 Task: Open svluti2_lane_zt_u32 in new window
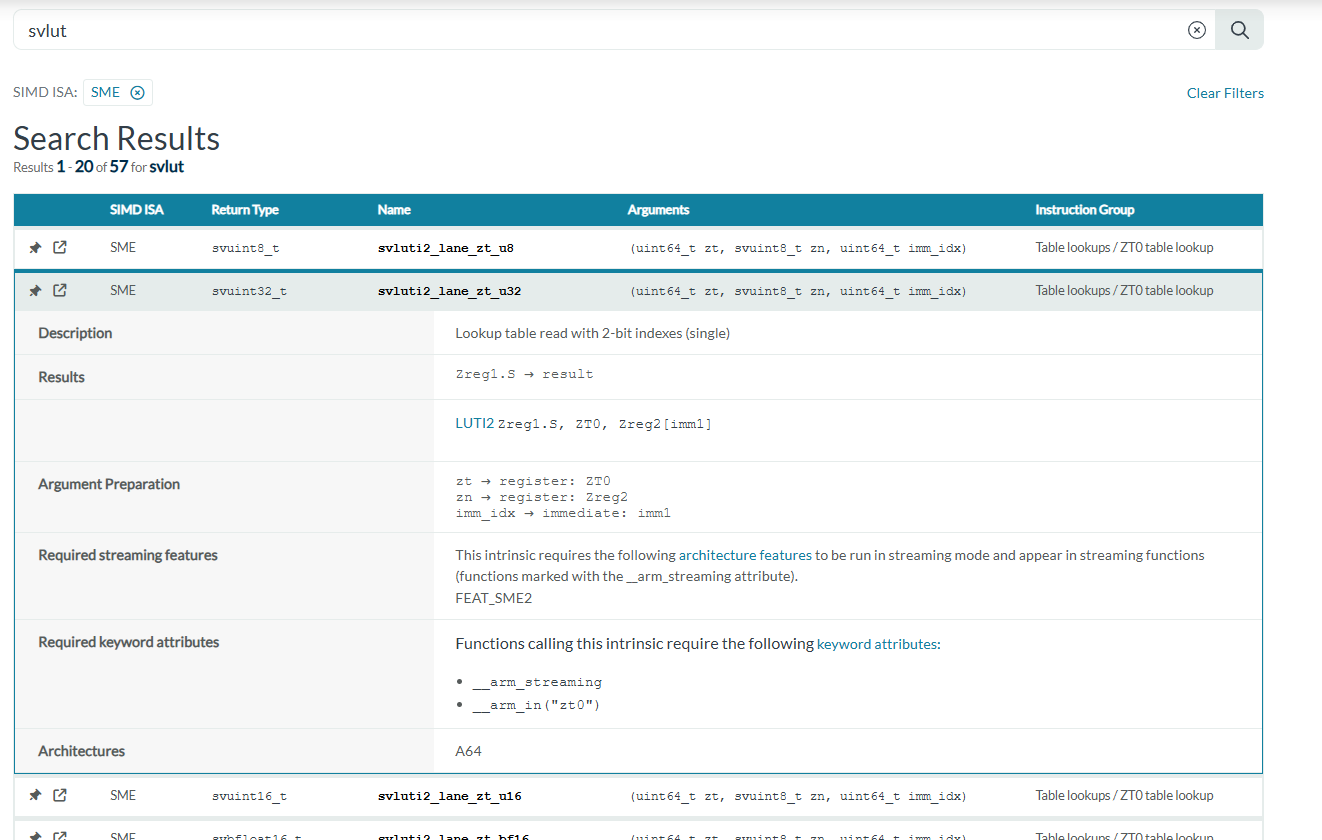coord(60,291)
